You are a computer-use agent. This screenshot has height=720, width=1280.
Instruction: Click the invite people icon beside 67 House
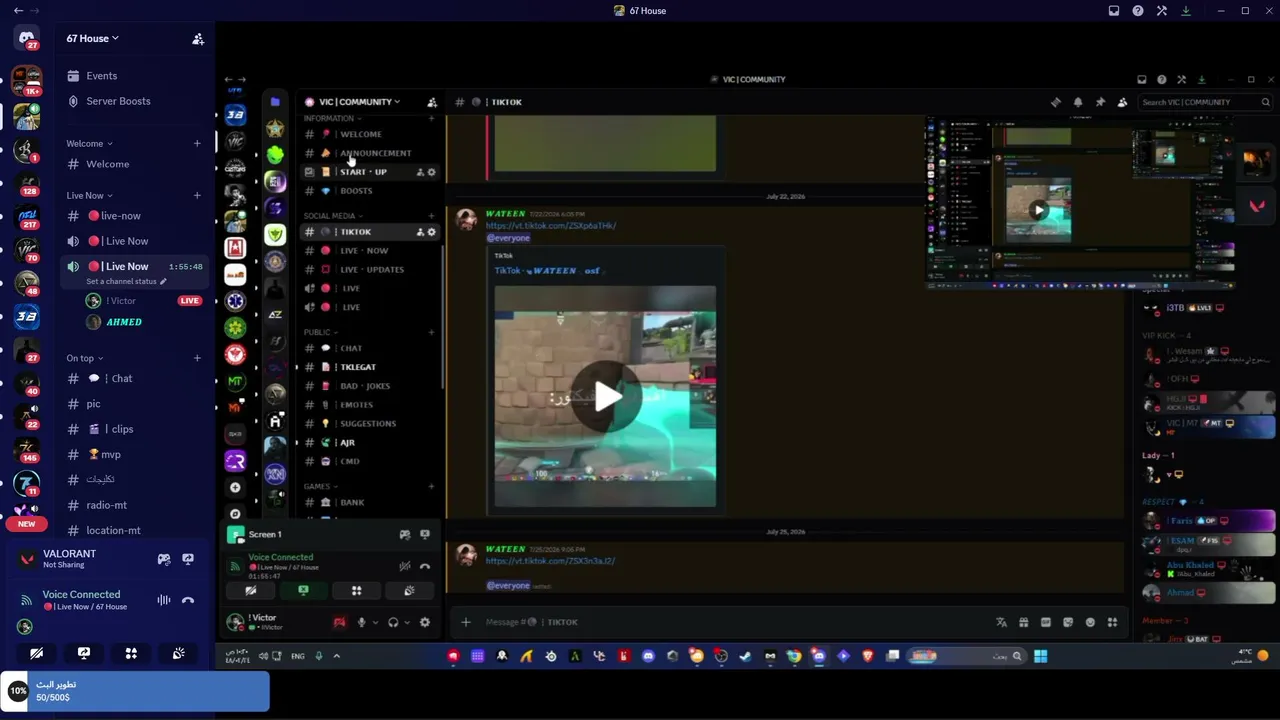[198, 39]
